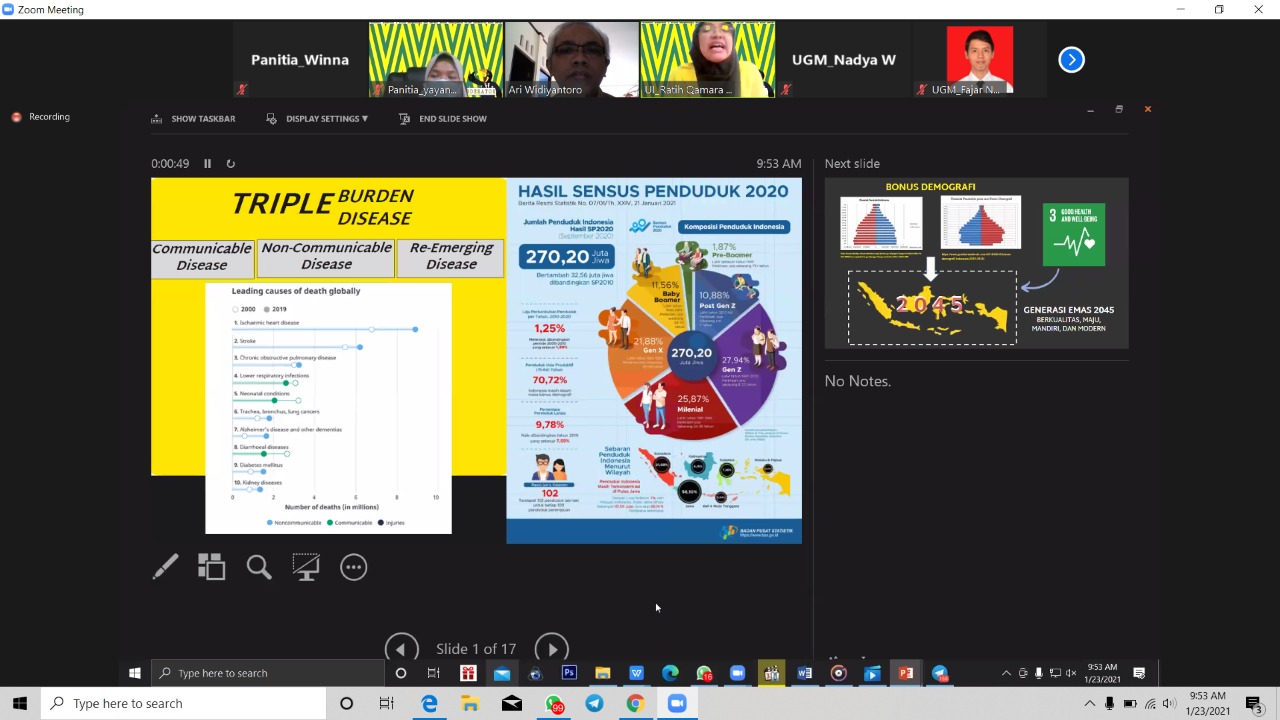The image size is (1280, 720).
Task: Open more slide show options
Action: [x=353, y=567]
